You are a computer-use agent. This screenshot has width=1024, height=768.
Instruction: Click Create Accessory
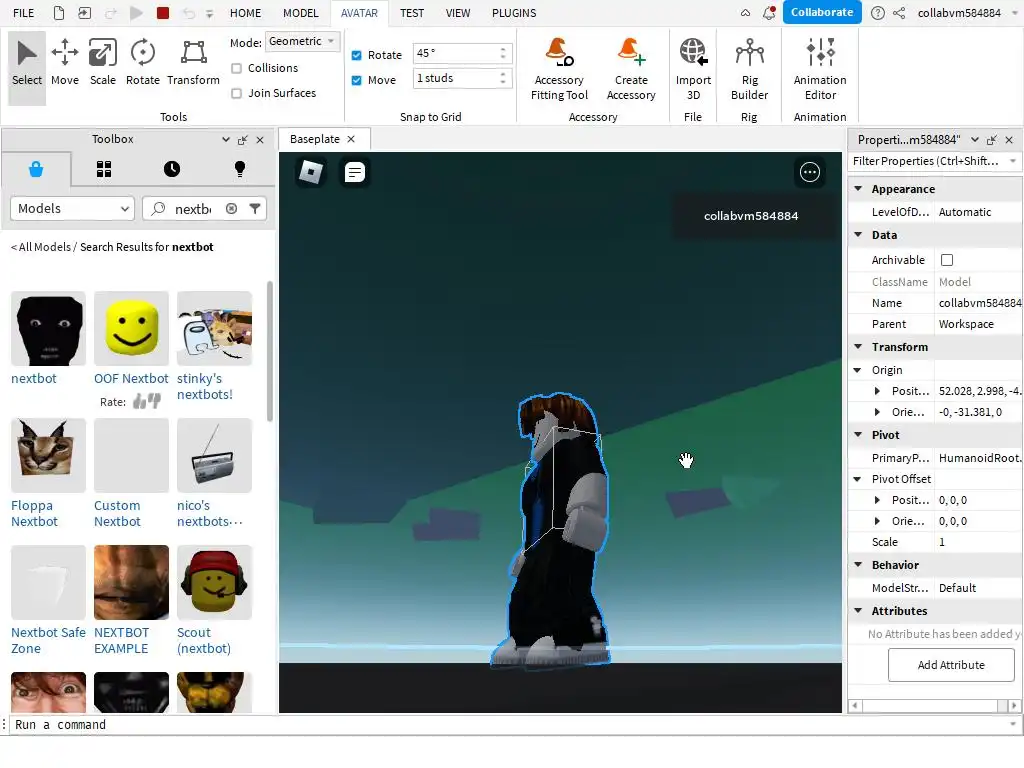coord(631,69)
